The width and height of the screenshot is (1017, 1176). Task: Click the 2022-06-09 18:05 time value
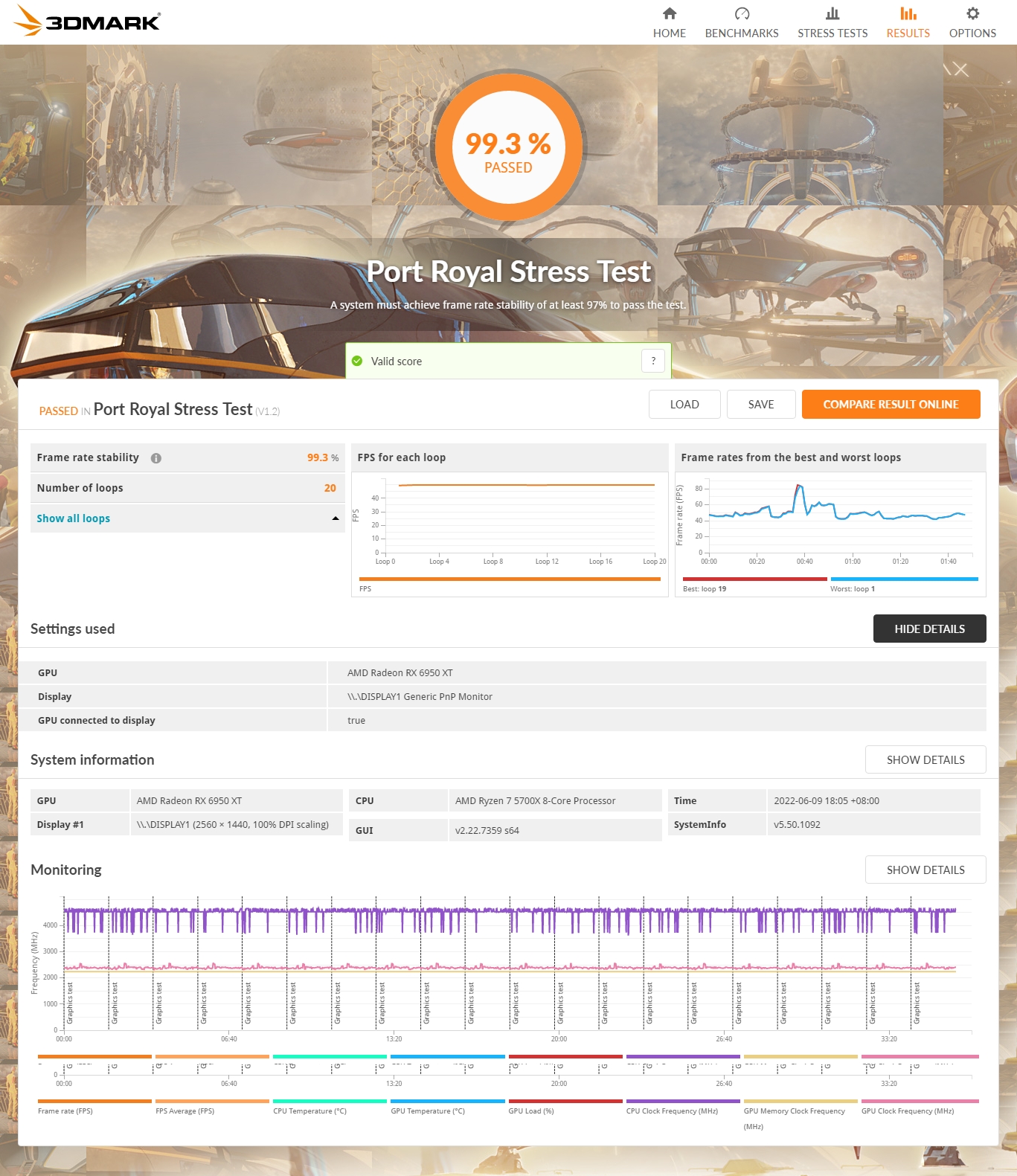pos(826,800)
